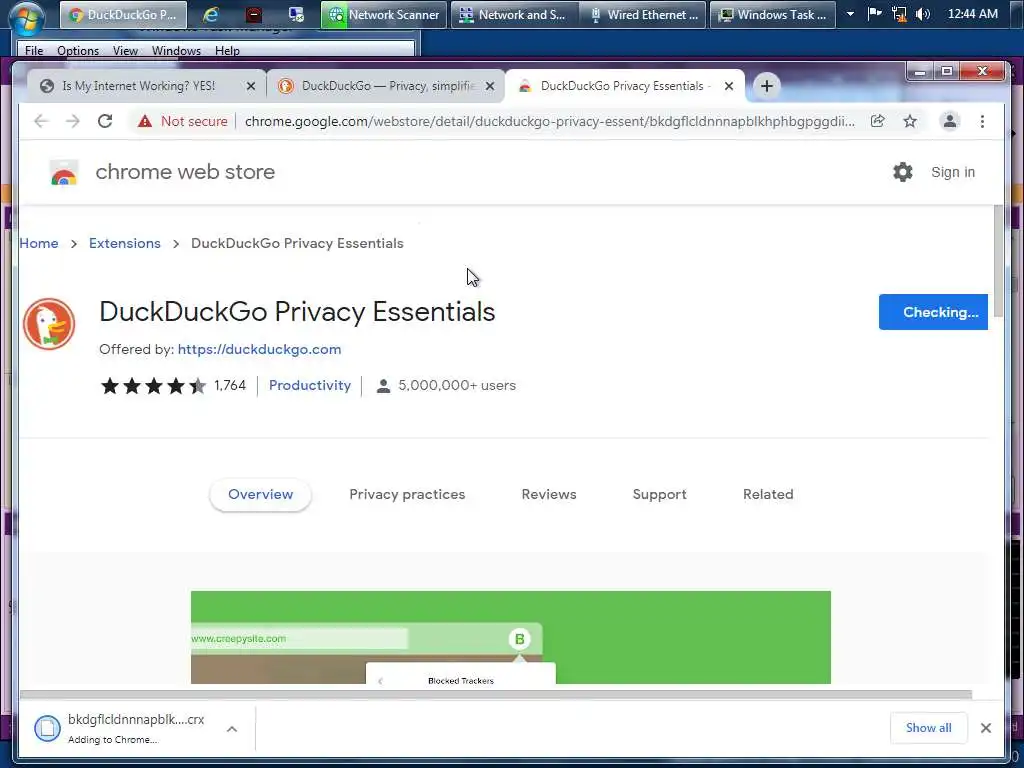
Task: Show hidden system tray icons
Action: 850,14
